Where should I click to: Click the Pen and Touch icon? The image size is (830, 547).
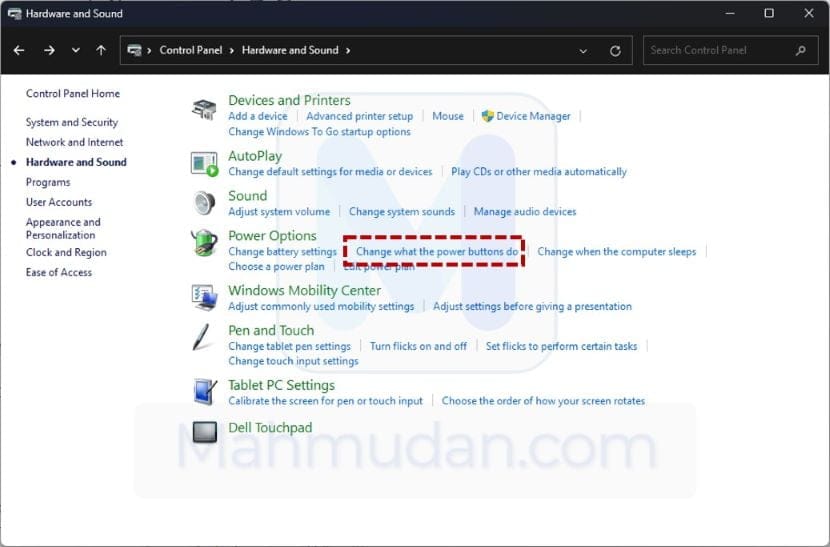coord(204,337)
